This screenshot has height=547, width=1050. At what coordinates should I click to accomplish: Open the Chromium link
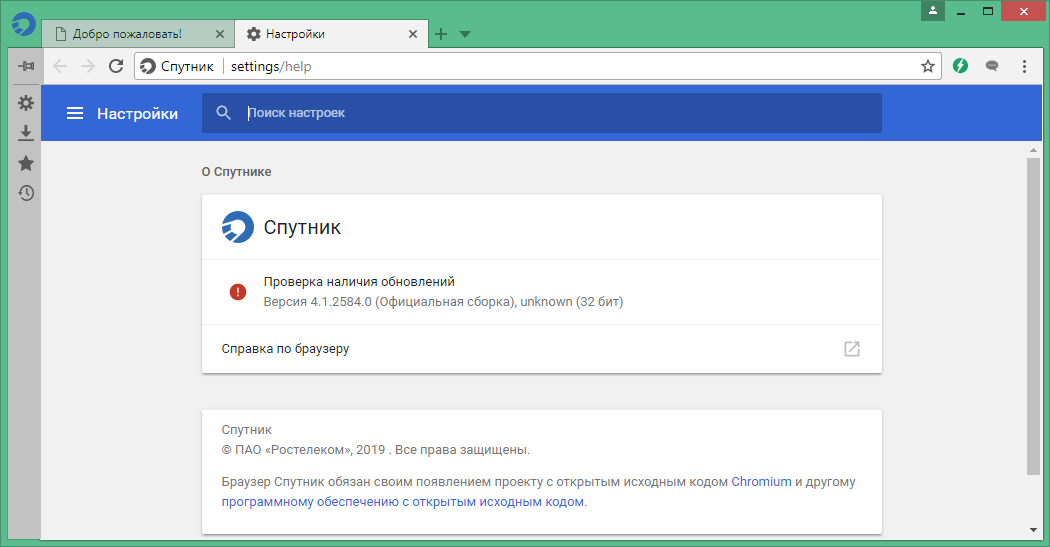click(x=761, y=481)
